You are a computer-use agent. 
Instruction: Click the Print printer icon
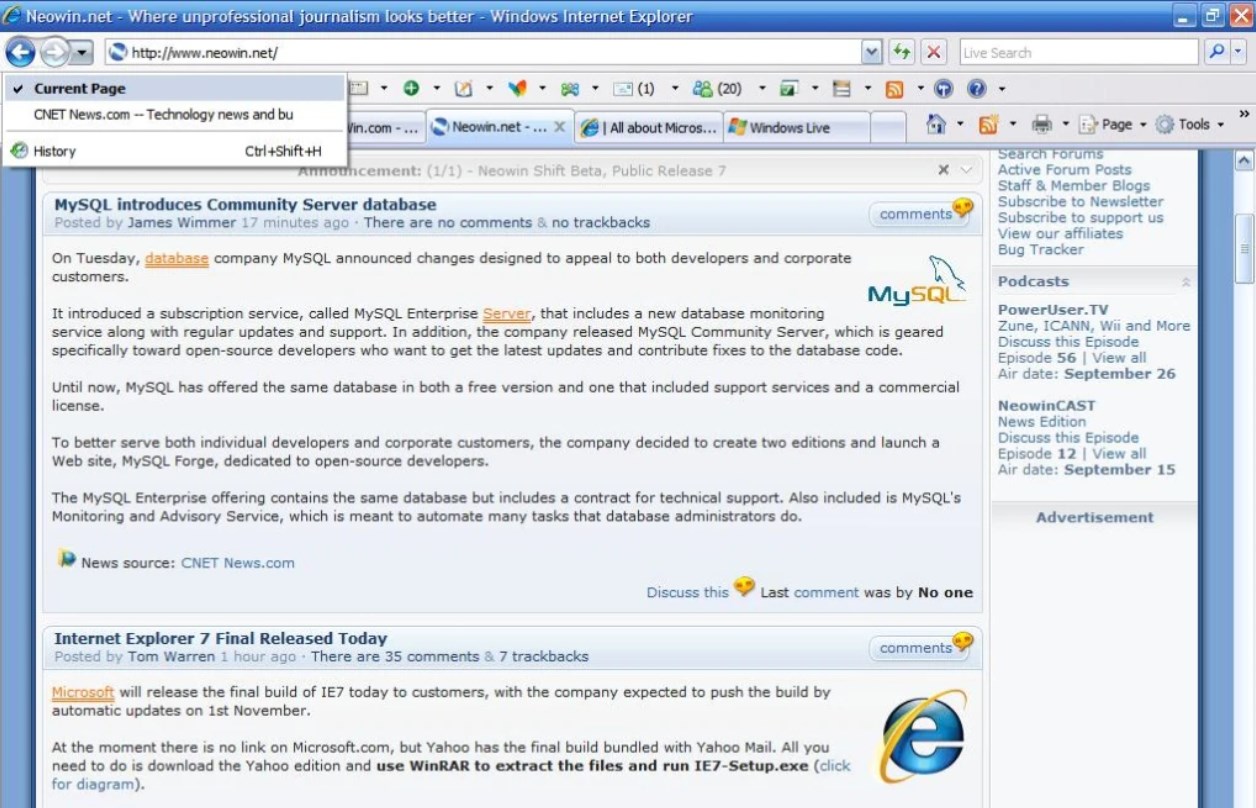(x=1042, y=124)
